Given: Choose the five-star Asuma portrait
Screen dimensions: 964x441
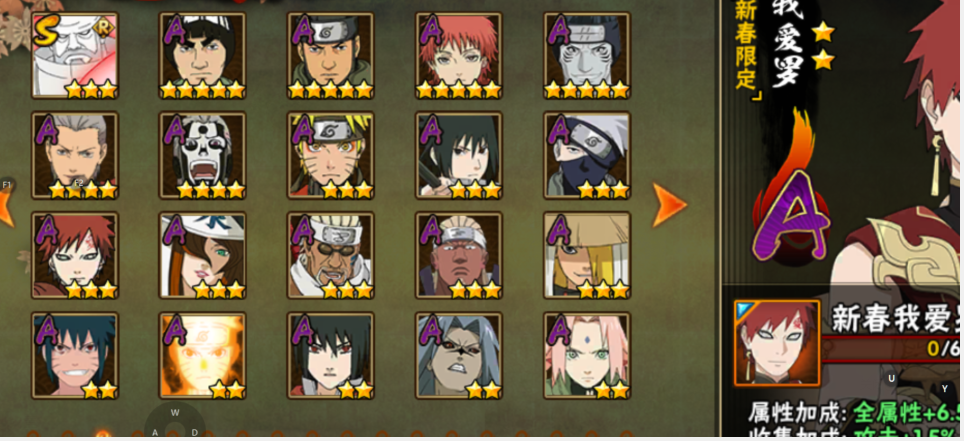Looking at the screenshot, I should (331, 55).
